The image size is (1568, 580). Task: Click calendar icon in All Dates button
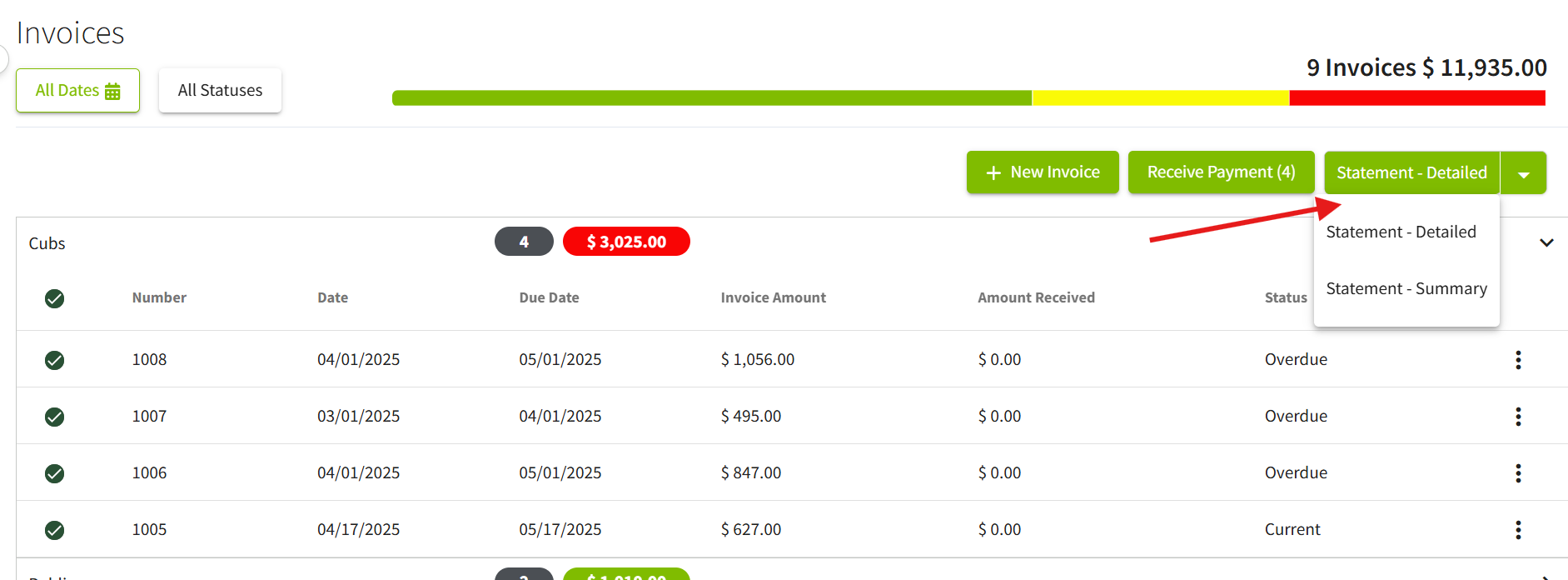[112, 91]
